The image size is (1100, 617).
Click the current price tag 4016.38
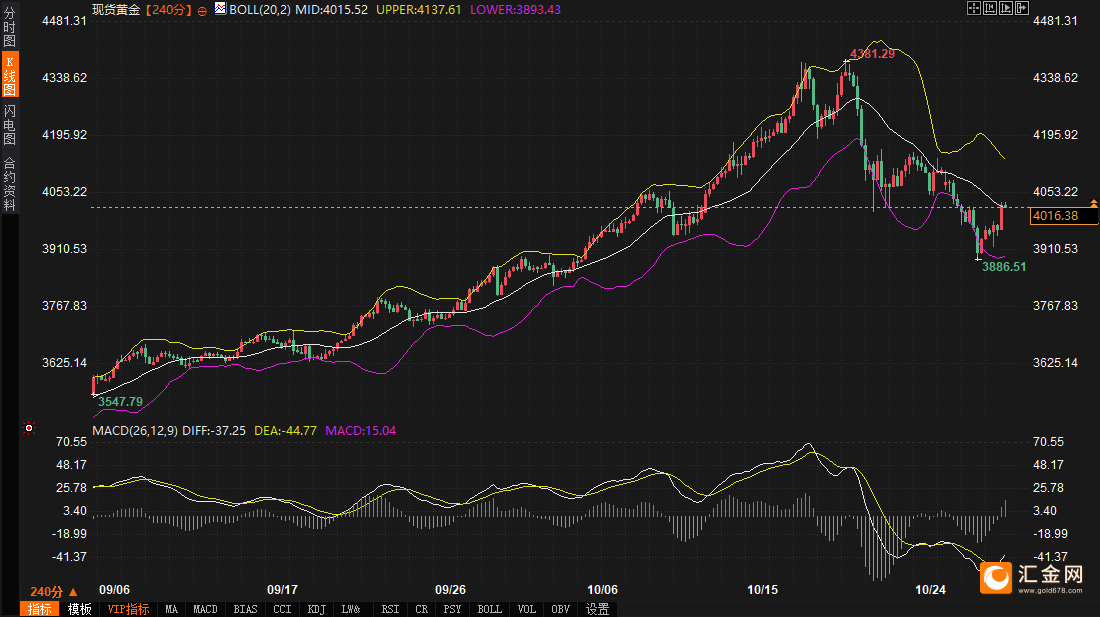1064,216
